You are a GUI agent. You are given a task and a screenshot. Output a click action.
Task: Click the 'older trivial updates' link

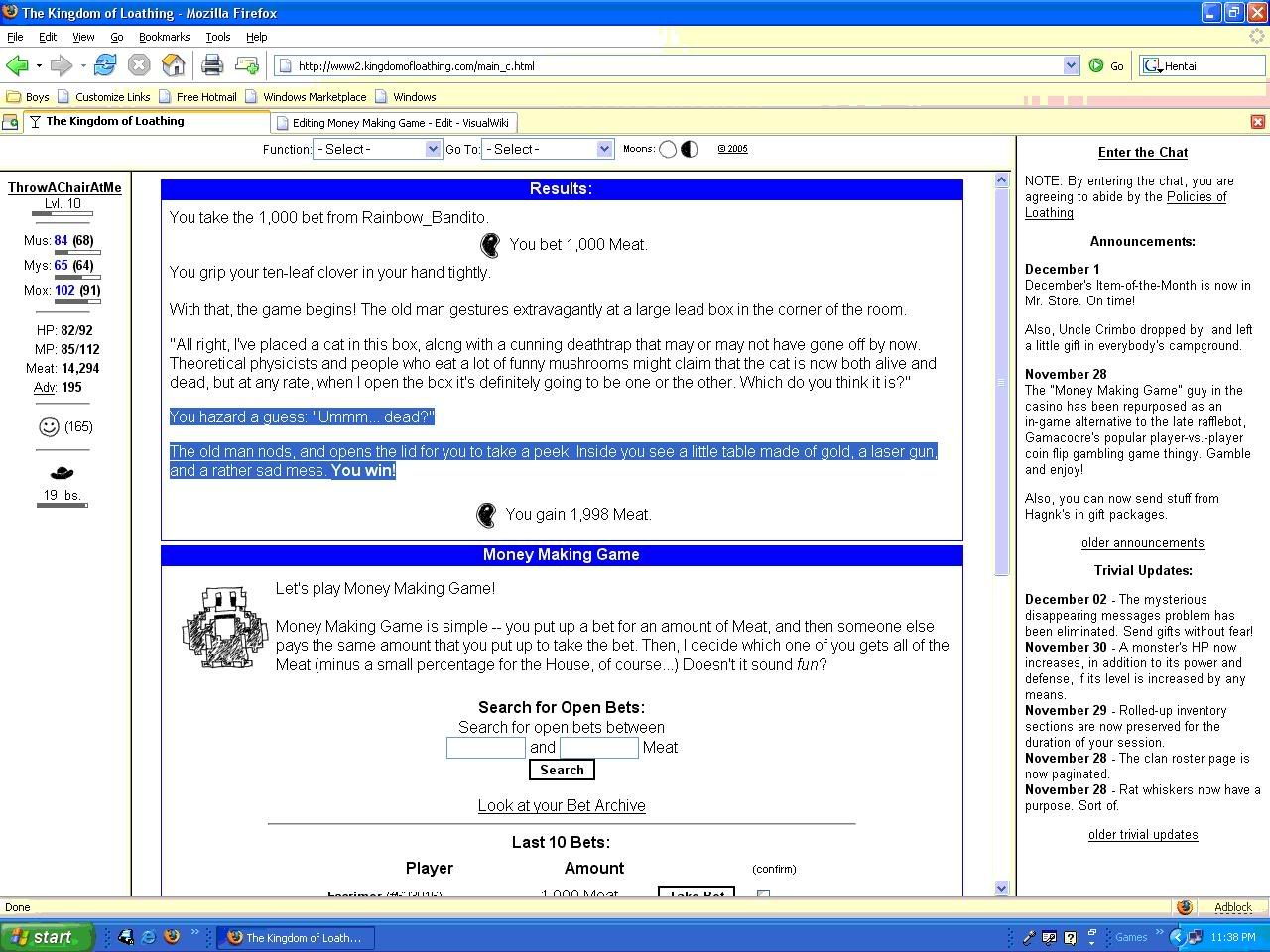click(1143, 835)
